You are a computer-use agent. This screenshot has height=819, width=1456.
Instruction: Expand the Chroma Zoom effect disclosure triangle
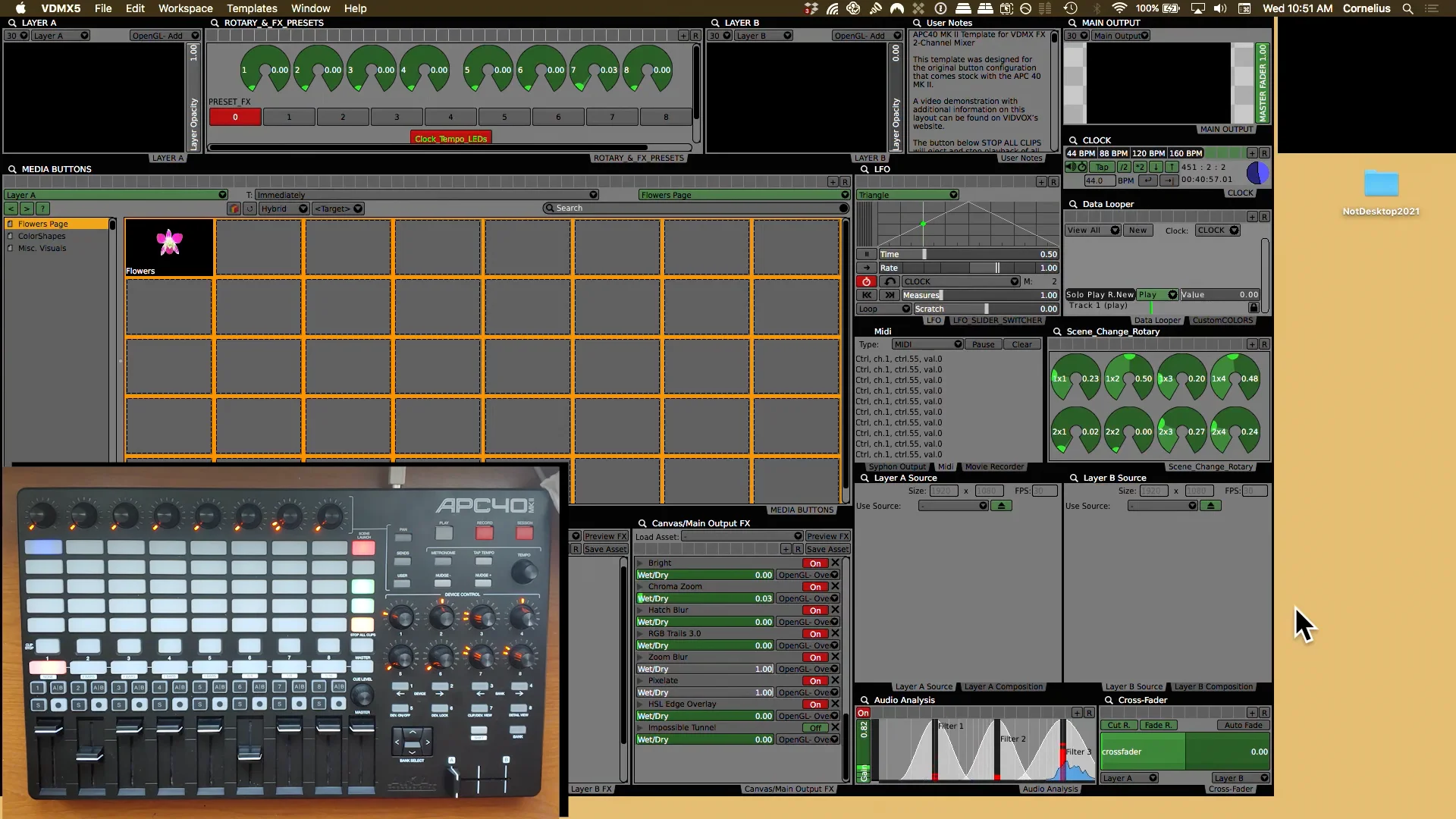[x=641, y=586]
